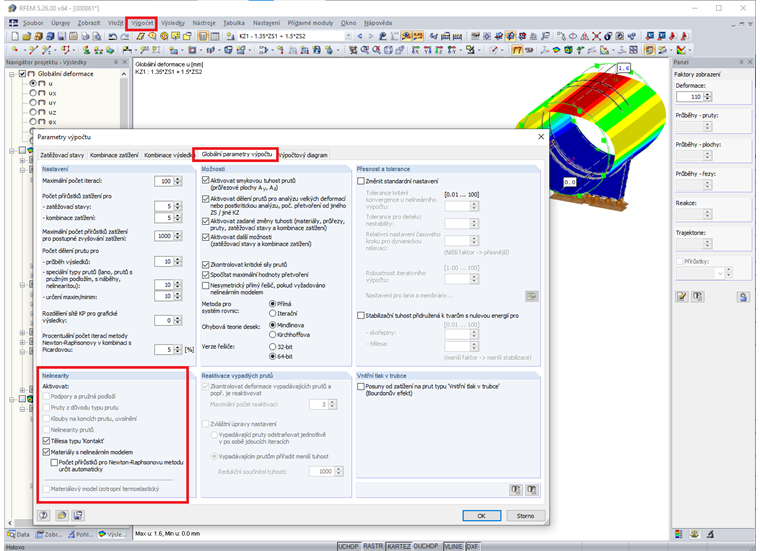Click the Help question mark icon in dialog

coord(44,515)
